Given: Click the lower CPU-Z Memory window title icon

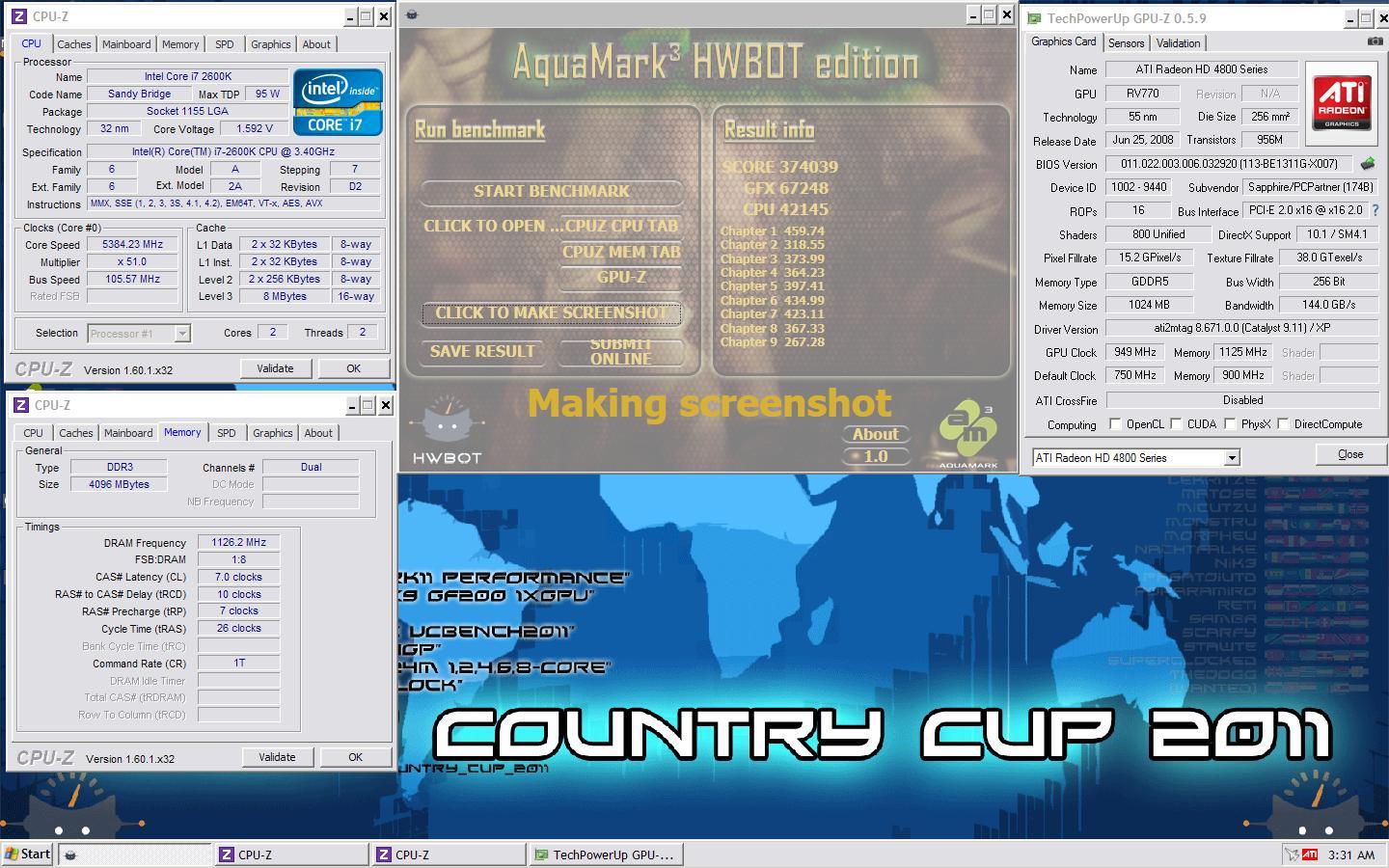Looking at the screenshot, I should pos(20,405).
